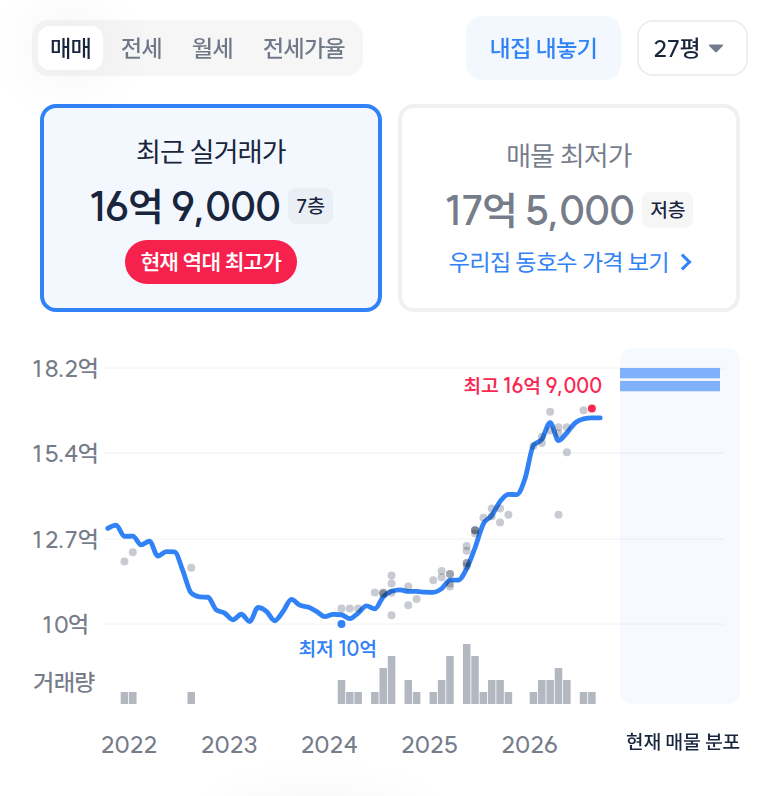Click the red highest price dot on chart
The width and height of the screenshot is (780, 796).
point(592,409)
